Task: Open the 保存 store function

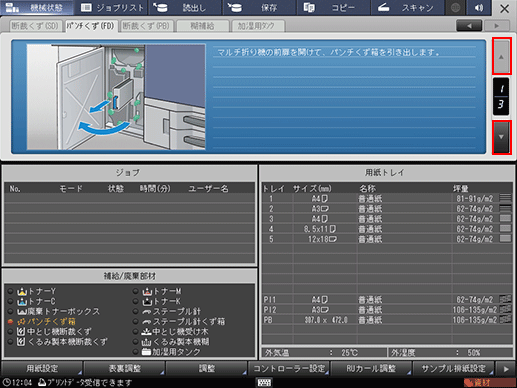Action: (x=259, y=8)
